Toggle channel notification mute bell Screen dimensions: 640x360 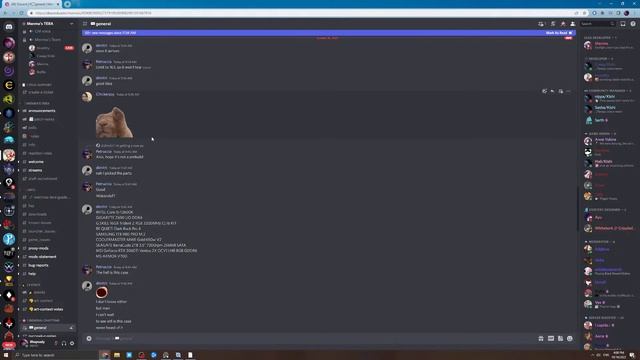(x=552, y=24)
